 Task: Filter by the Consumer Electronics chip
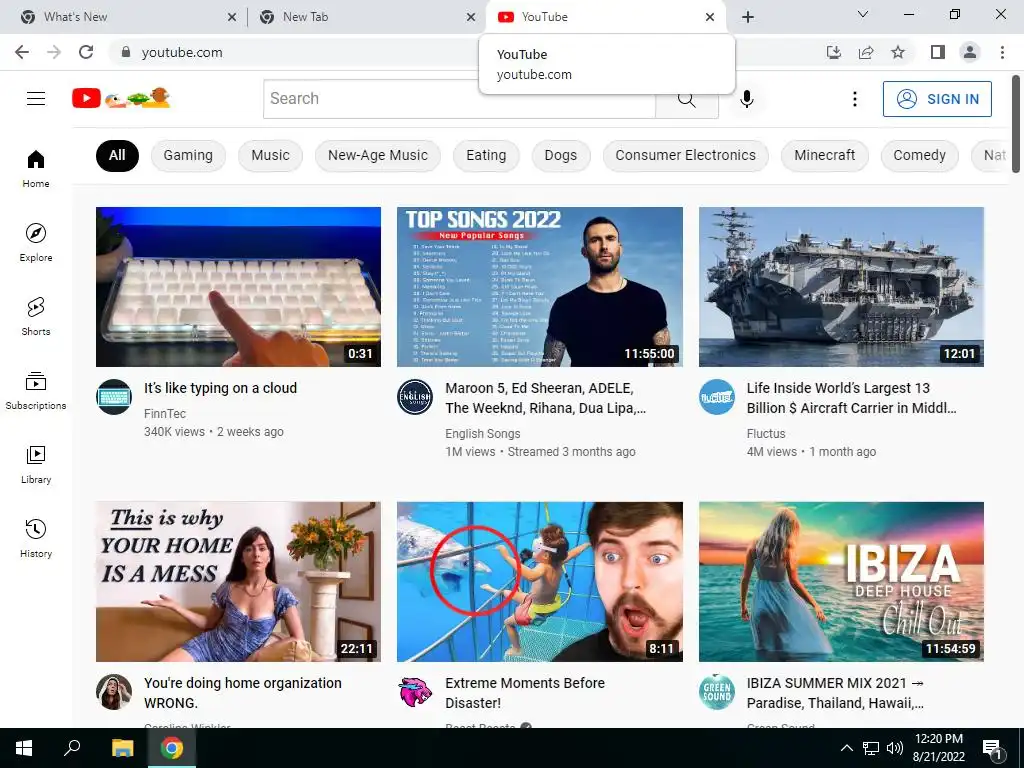[x=685, y=155]
